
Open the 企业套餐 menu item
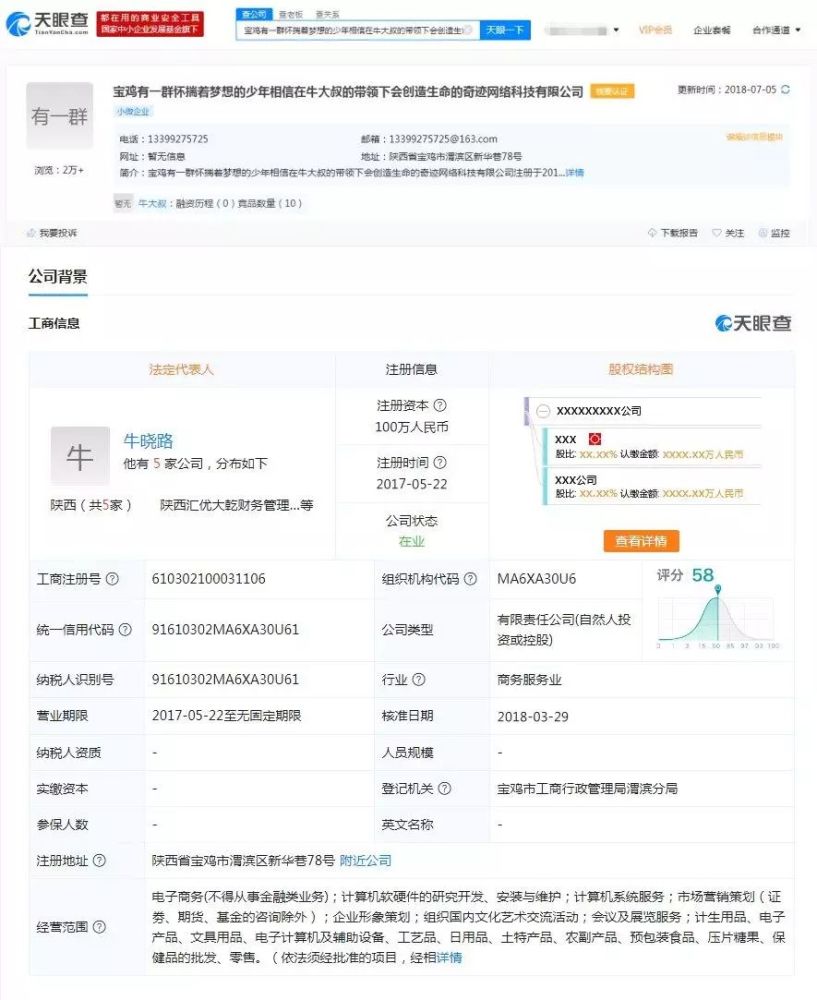pos(712,30)
